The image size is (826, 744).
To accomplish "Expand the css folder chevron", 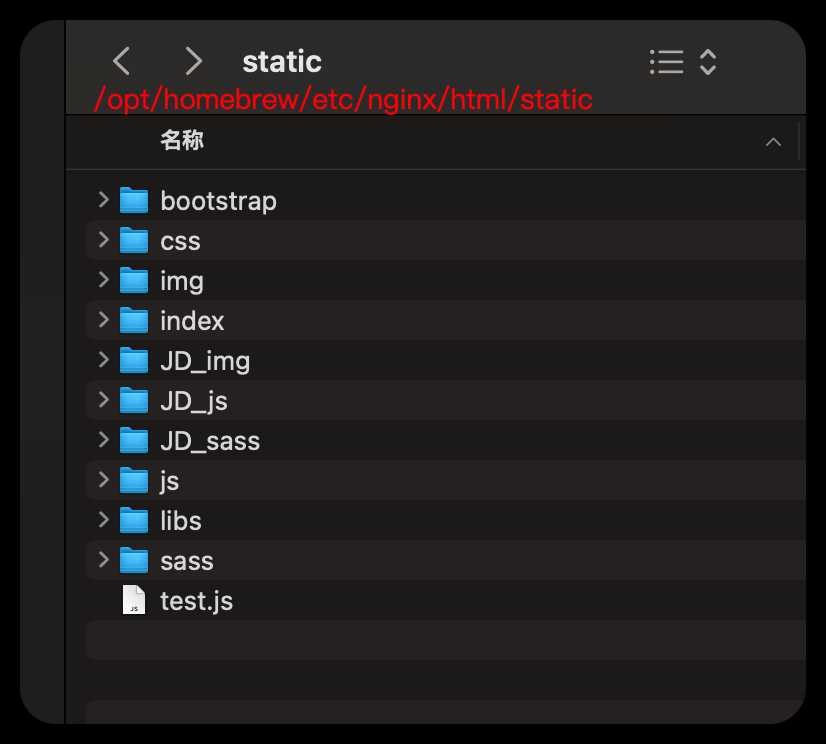I will click(103, 240).
